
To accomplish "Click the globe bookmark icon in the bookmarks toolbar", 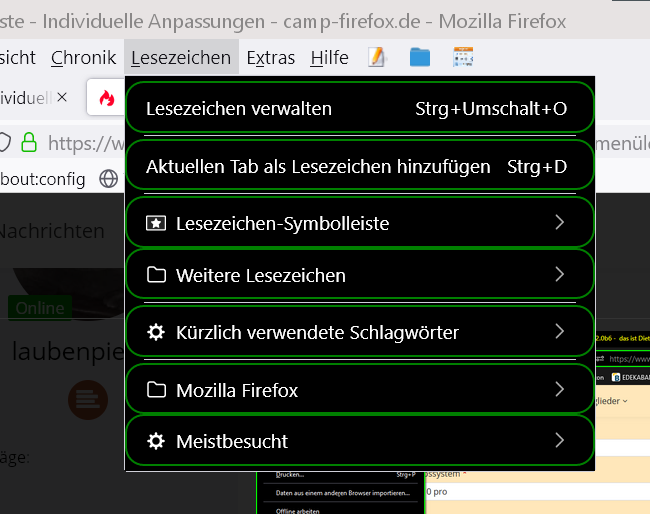I will (109, 179).
